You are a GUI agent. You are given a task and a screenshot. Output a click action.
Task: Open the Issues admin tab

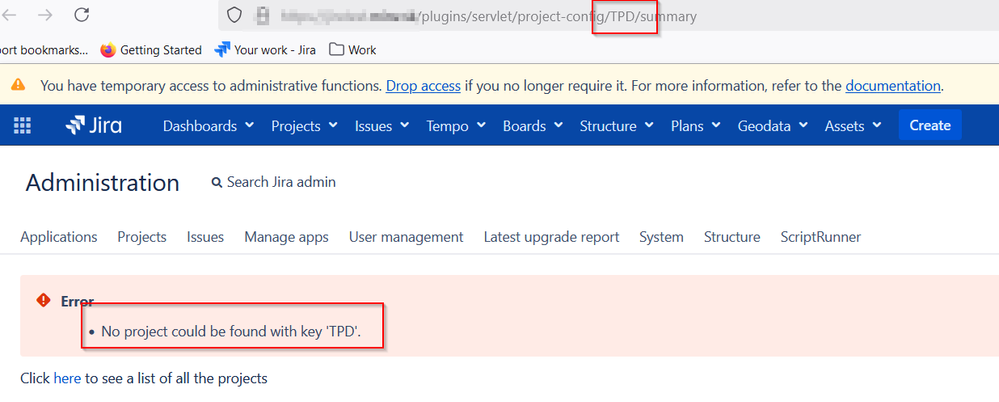[205, 237]
